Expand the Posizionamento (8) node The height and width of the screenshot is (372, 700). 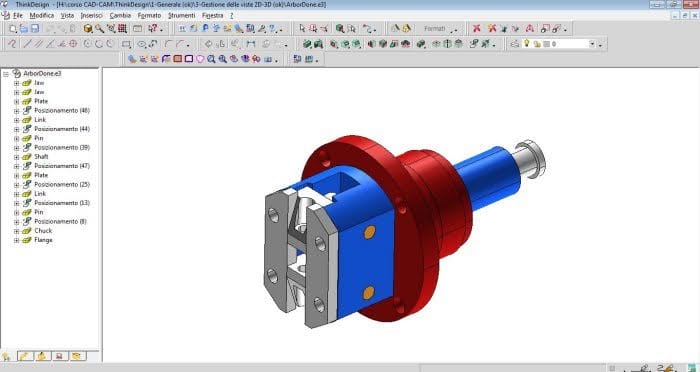point(17,222)
